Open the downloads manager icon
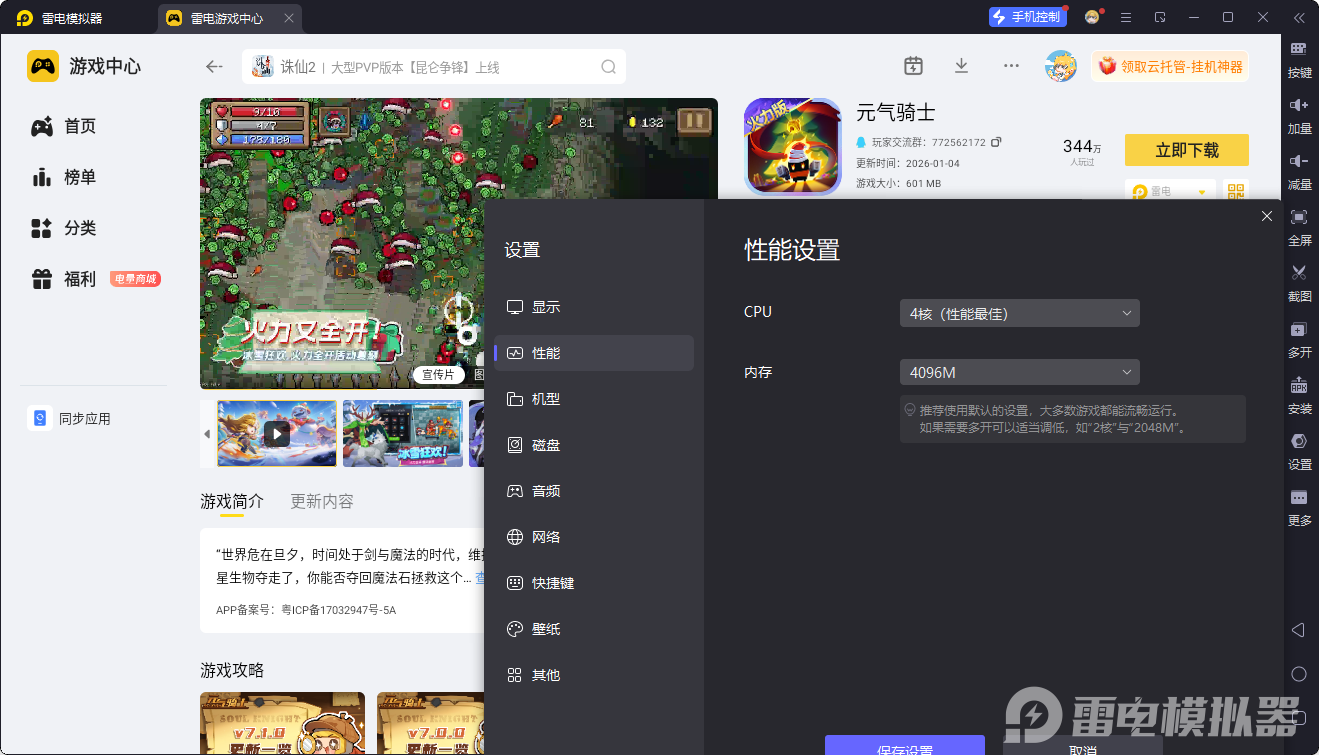 pos(961,66)
